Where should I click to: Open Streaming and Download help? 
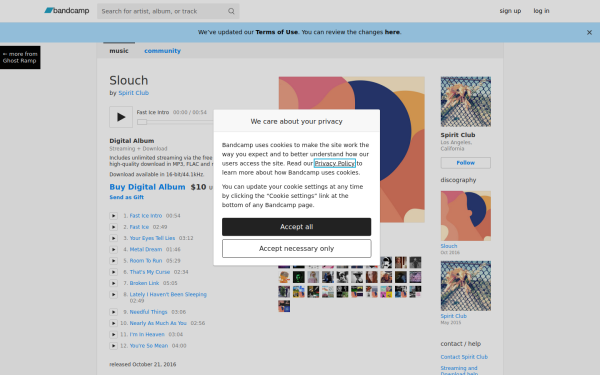coord(459,371)
